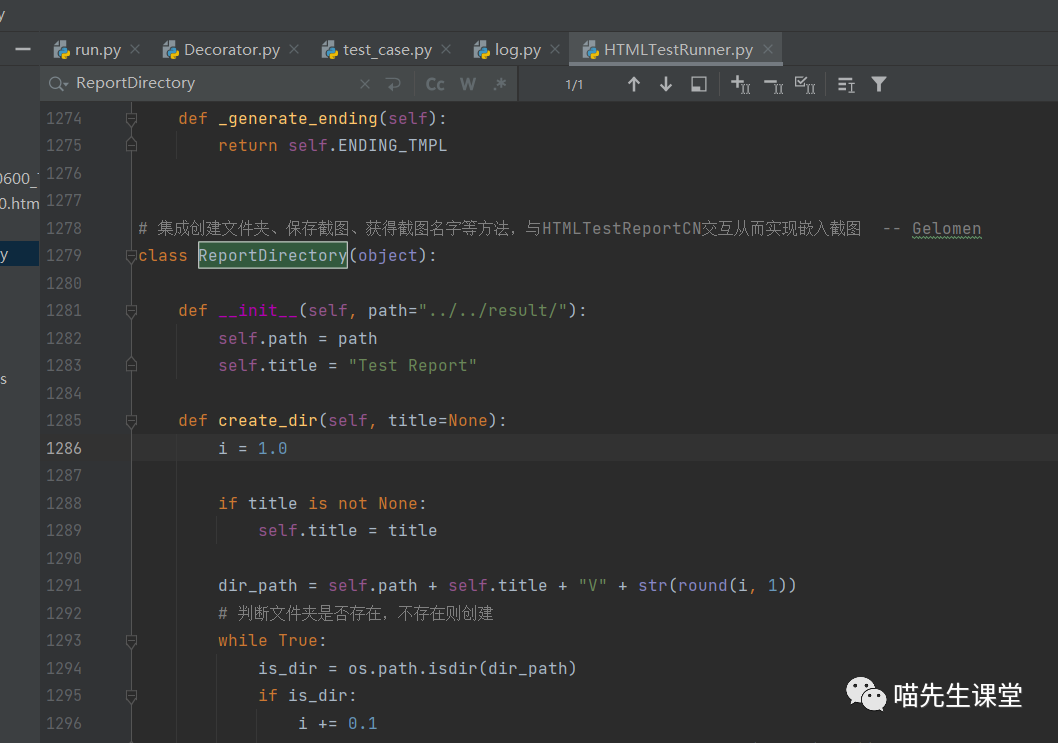
Task: Collapse create_dir method fold at line 1285
Action: pyautogui.click(x=132, y=421)
